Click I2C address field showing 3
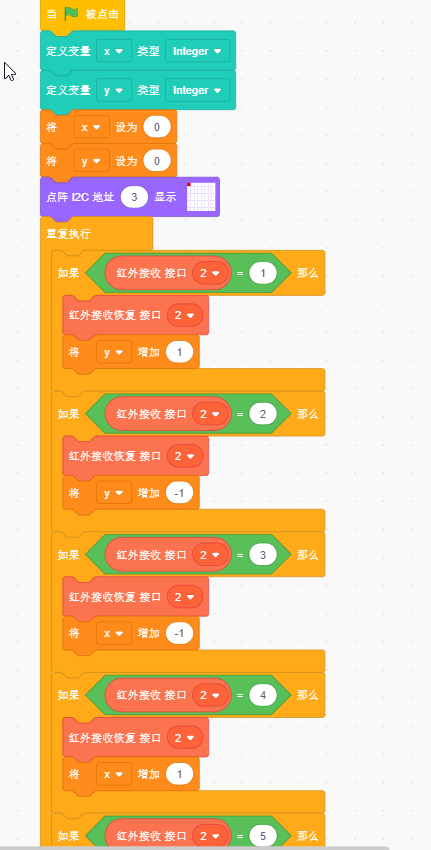 [x=134, y=197]
